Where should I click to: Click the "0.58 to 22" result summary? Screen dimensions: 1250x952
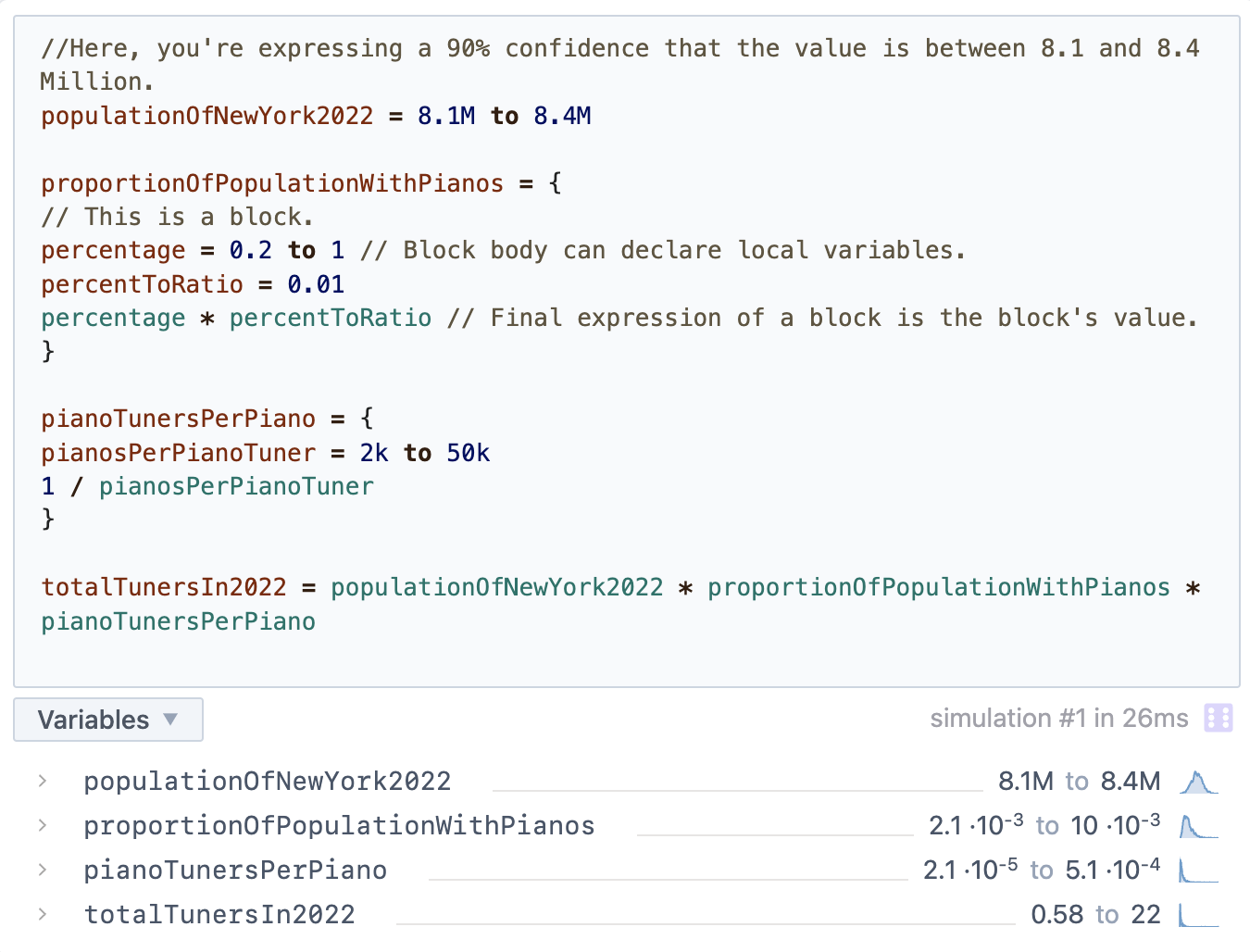pos(1095,915)
